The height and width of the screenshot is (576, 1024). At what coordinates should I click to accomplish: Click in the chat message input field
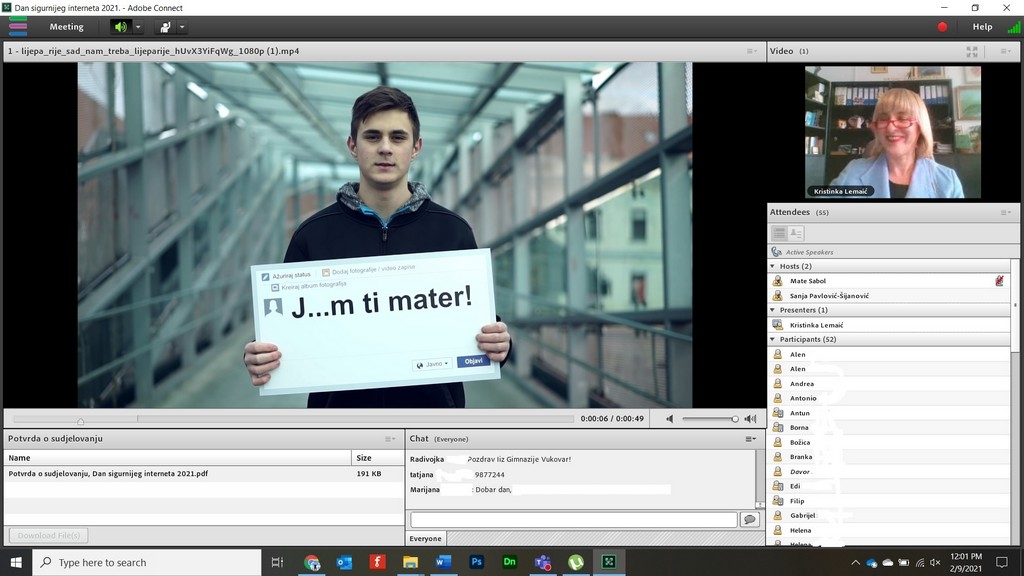click(x=573, y=520)
